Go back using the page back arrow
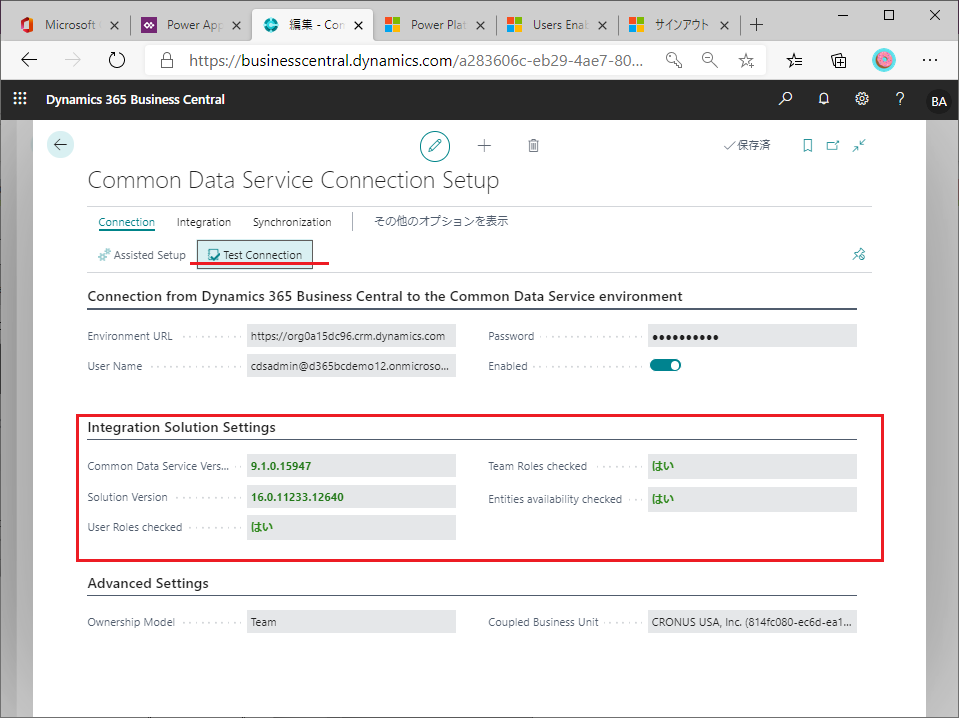This screenshot has height=718, width=959. click(61, 145)
